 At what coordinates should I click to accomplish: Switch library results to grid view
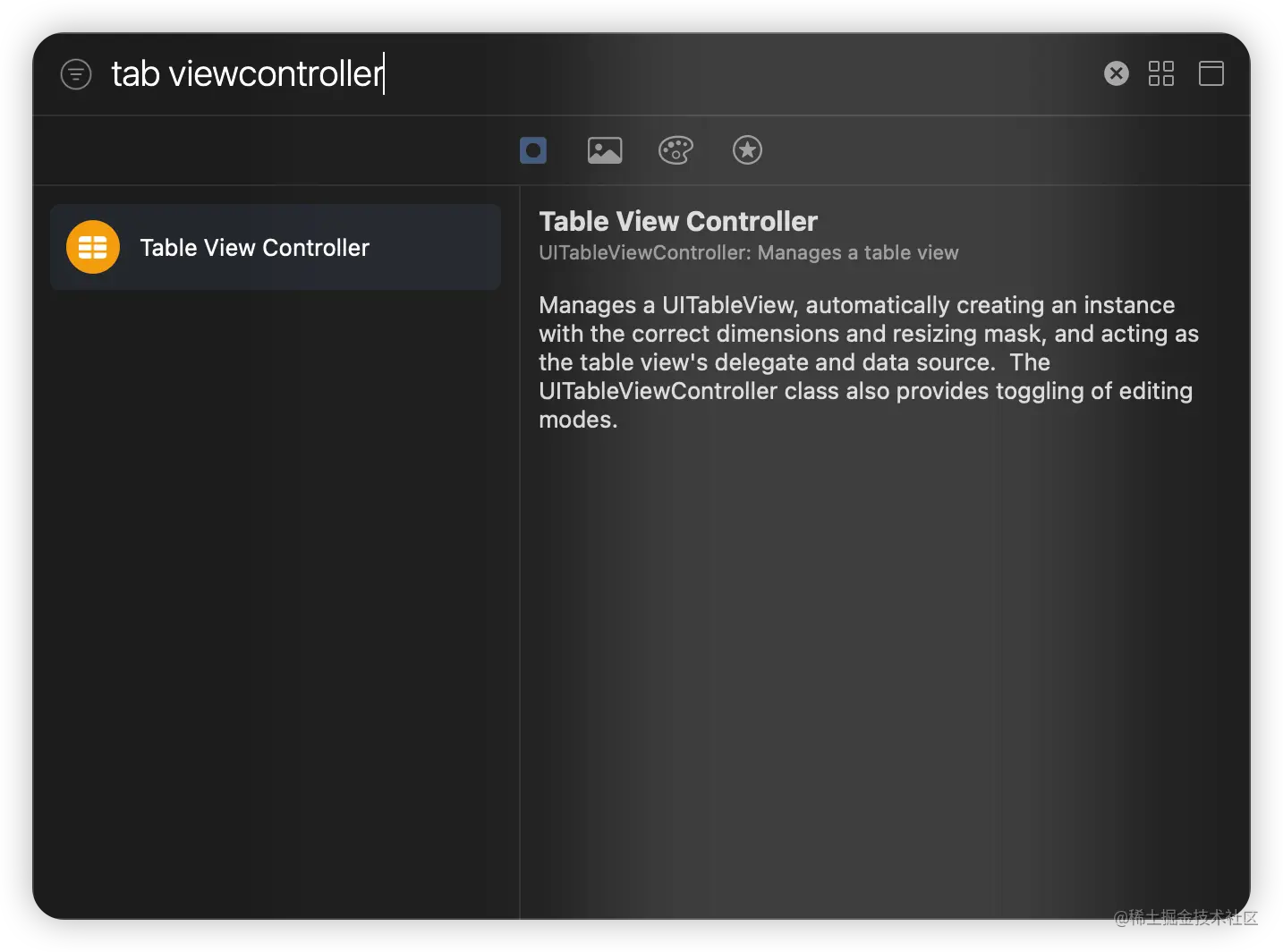click(1161, 73)
